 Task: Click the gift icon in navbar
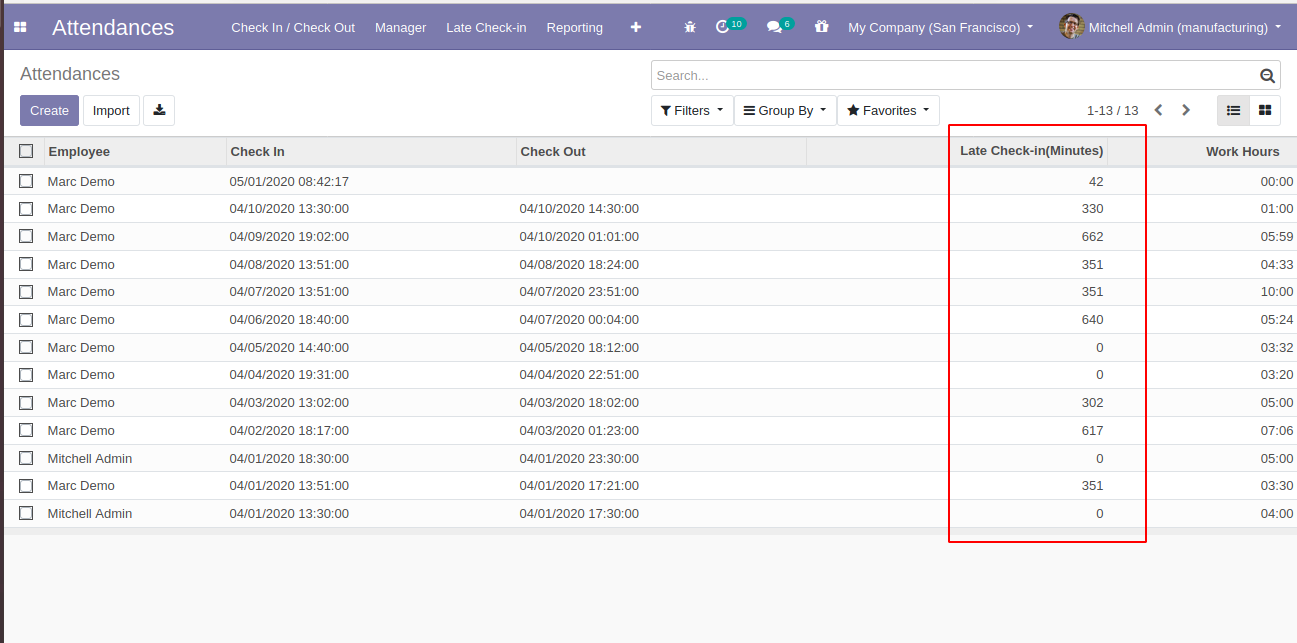(x=822, y=27)
